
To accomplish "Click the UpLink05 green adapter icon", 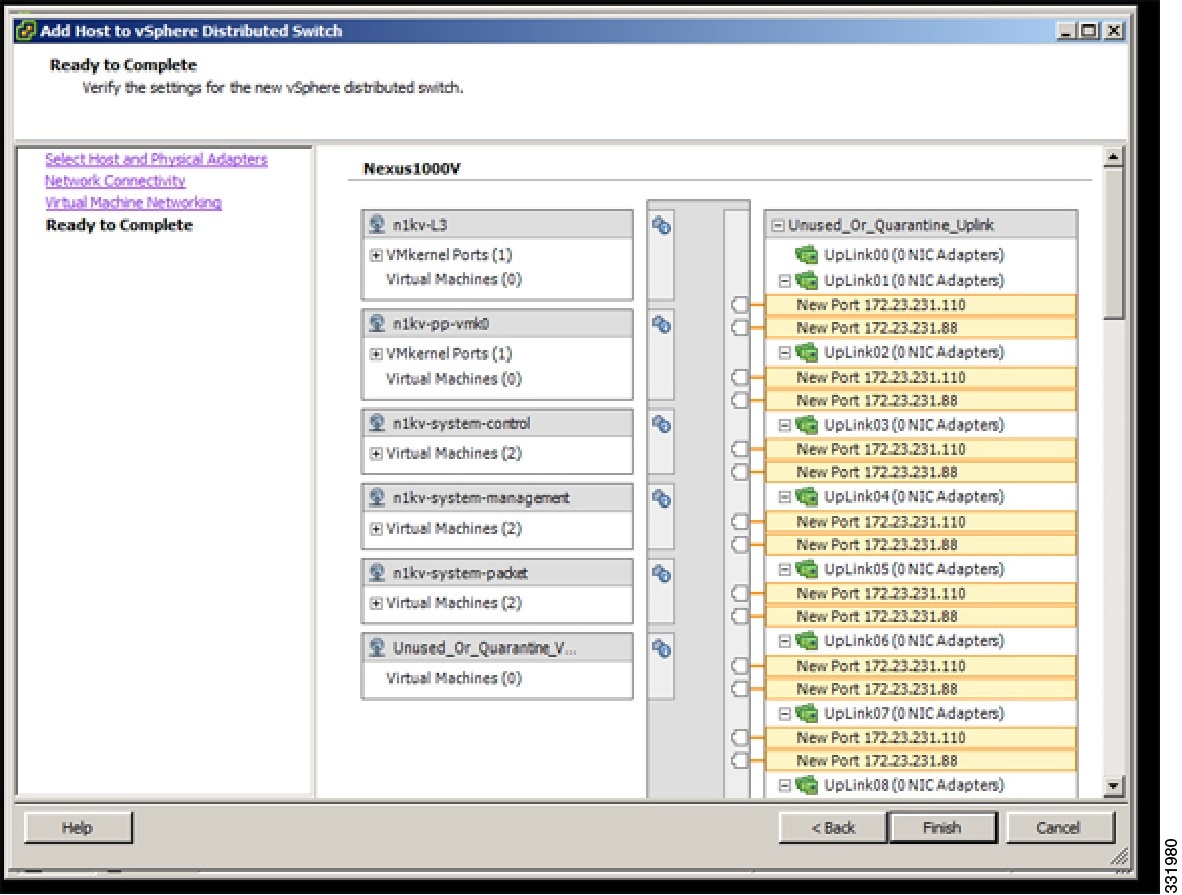I will click(807, 569).
